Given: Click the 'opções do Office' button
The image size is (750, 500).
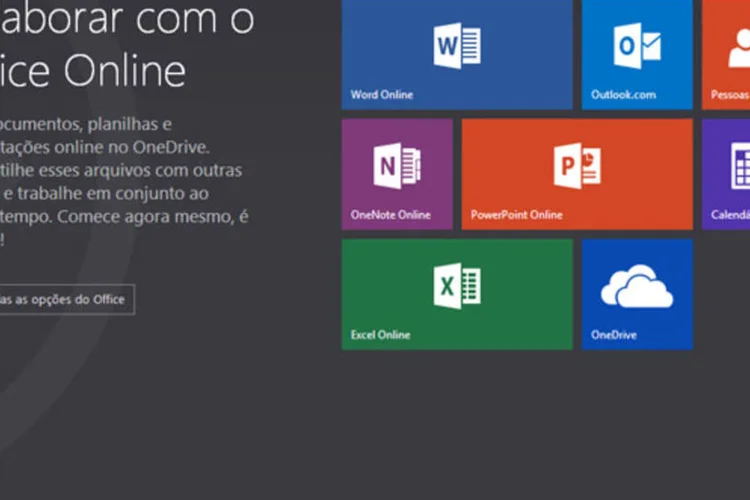Looking at the screenshot, I should point(67,300).
